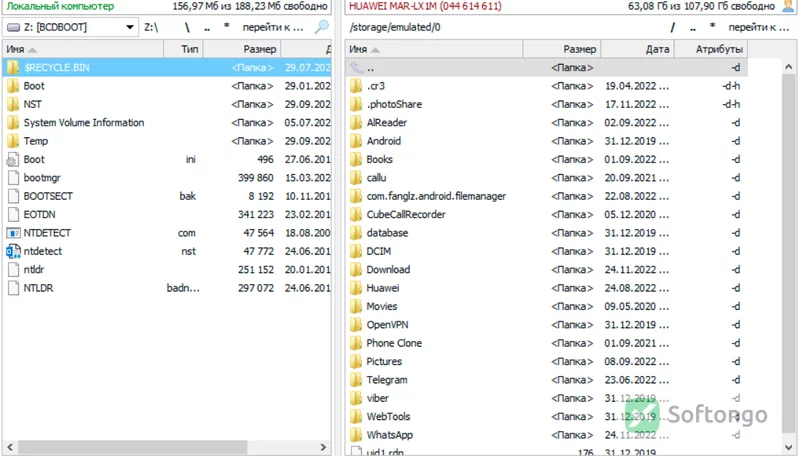The width and height of the screenshot is (800, 456).
Task: Go up with two-dots button in right panel
Action: pyautogui.click(x=692, y=27)
